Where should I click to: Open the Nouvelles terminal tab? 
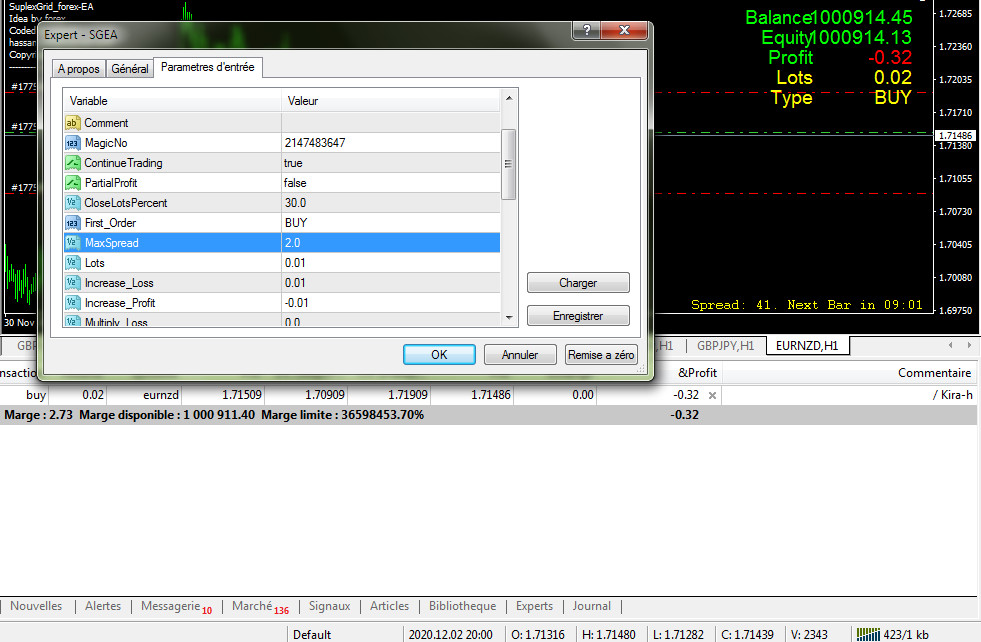[x=36, y=606]
